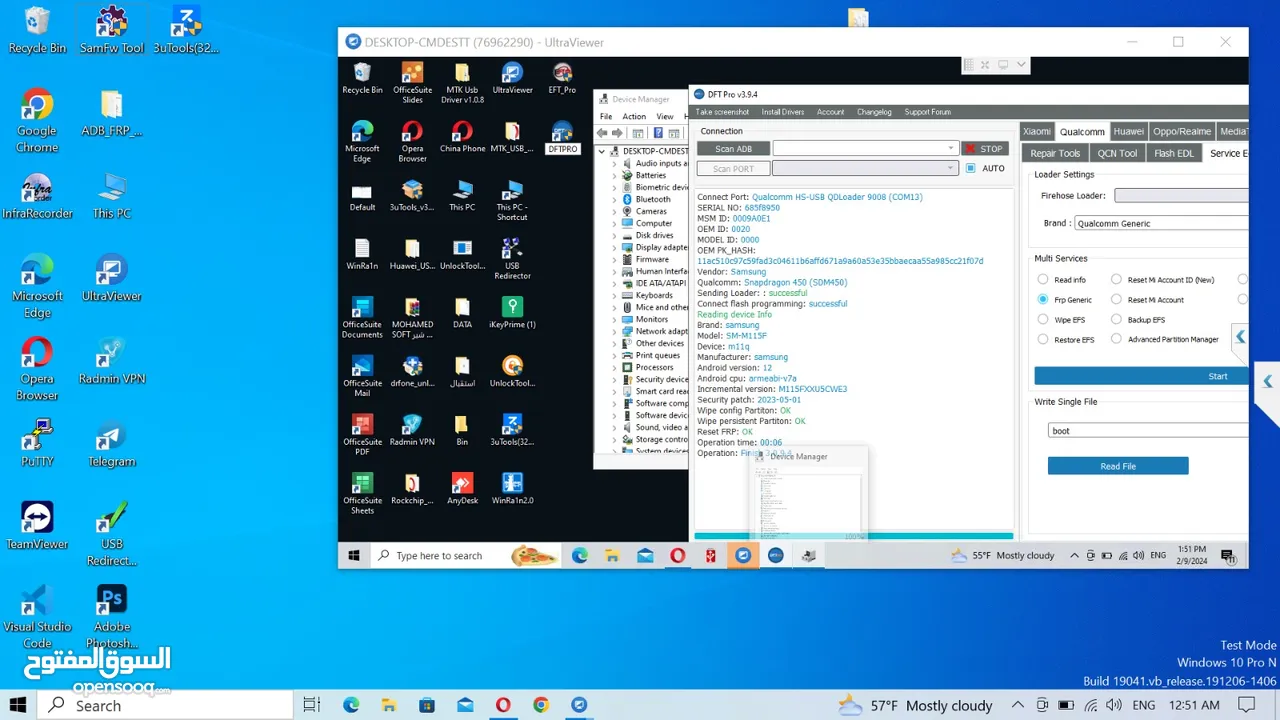The image size is (1280, 720).
Task: Select the Reset Mi Account radio option
Action: [1116, 299]
